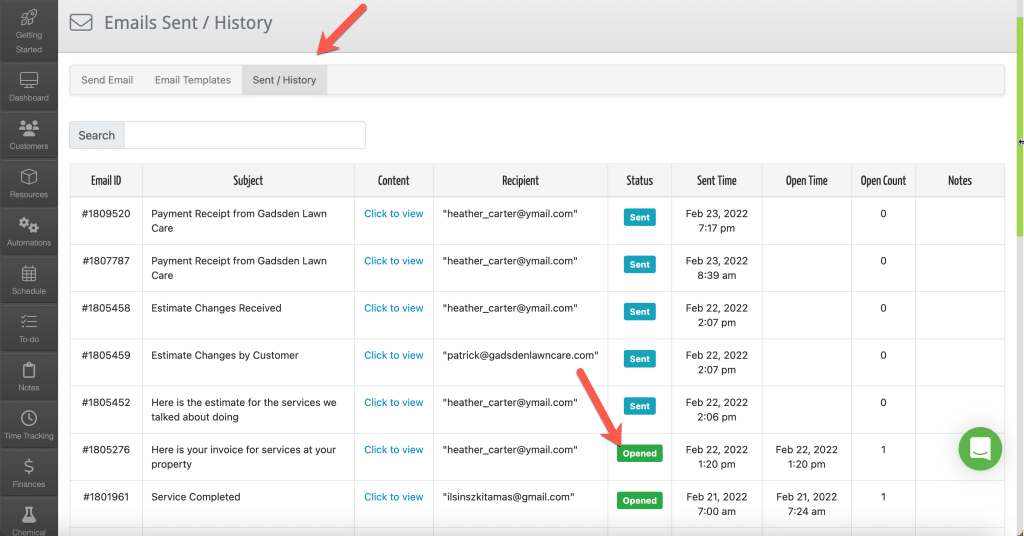The height and width of the screenshot is (536, 1024).
Task: Click open time Feb 21, 2022 7:24 am
Action: 807,504
